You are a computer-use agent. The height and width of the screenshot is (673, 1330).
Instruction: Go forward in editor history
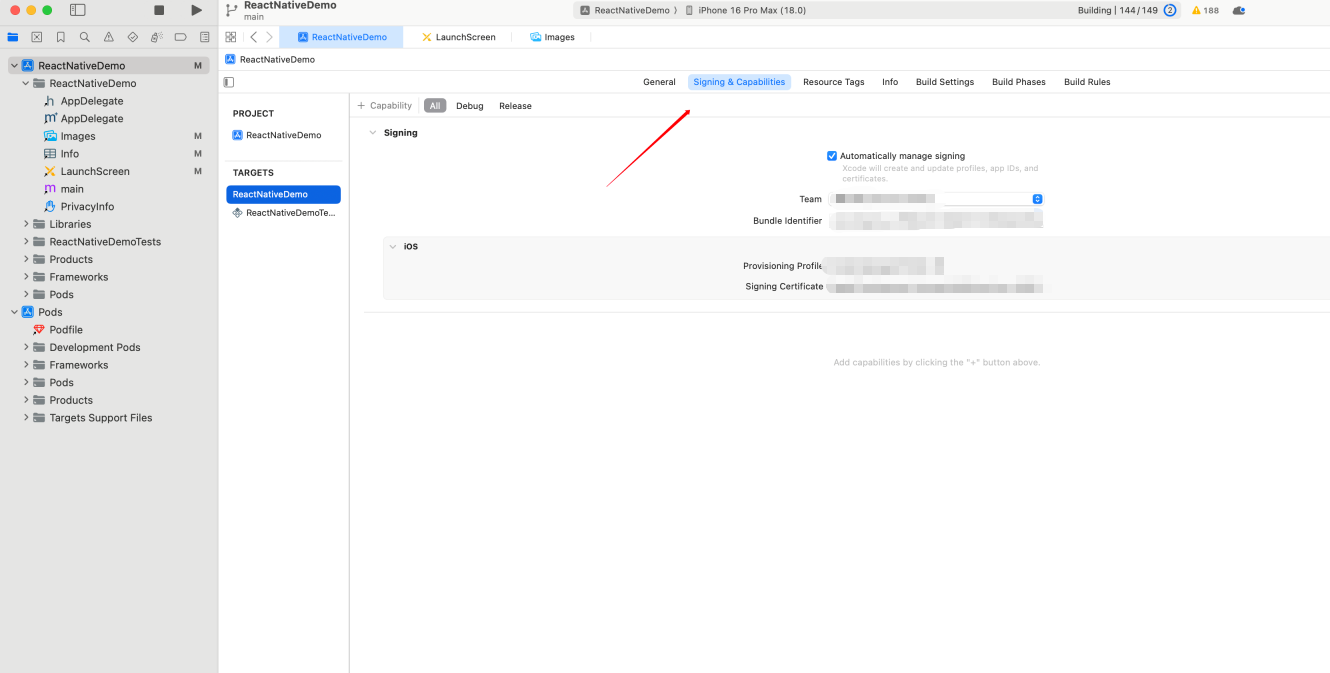pyautogui.click(x=269, y=37)
